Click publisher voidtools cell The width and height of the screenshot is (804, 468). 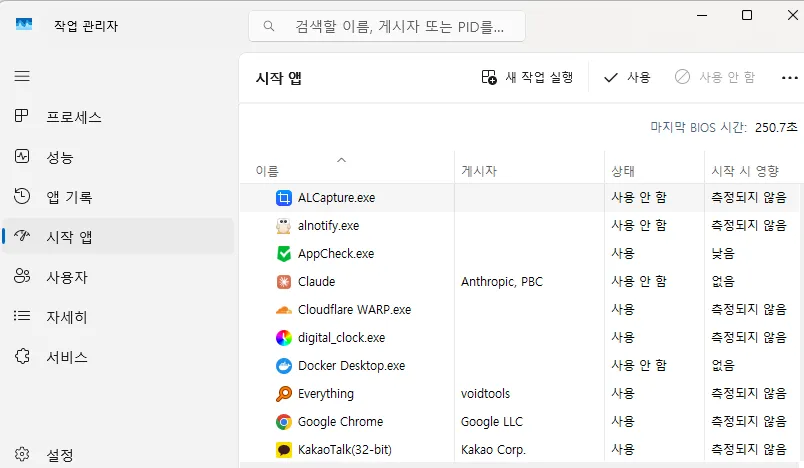[485, 394]
